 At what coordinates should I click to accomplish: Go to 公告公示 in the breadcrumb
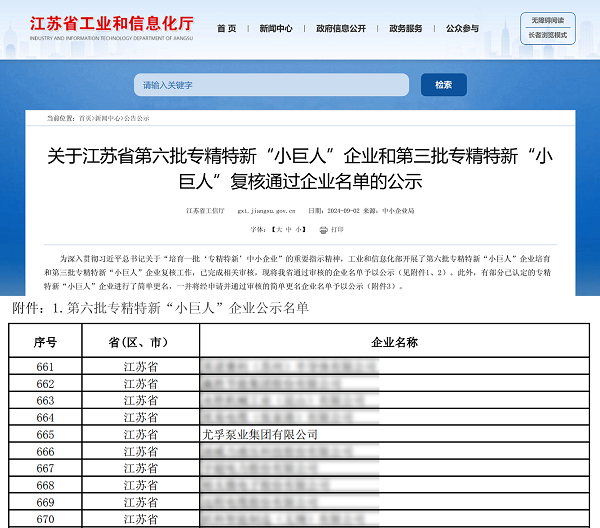click(x=137, y=118)
